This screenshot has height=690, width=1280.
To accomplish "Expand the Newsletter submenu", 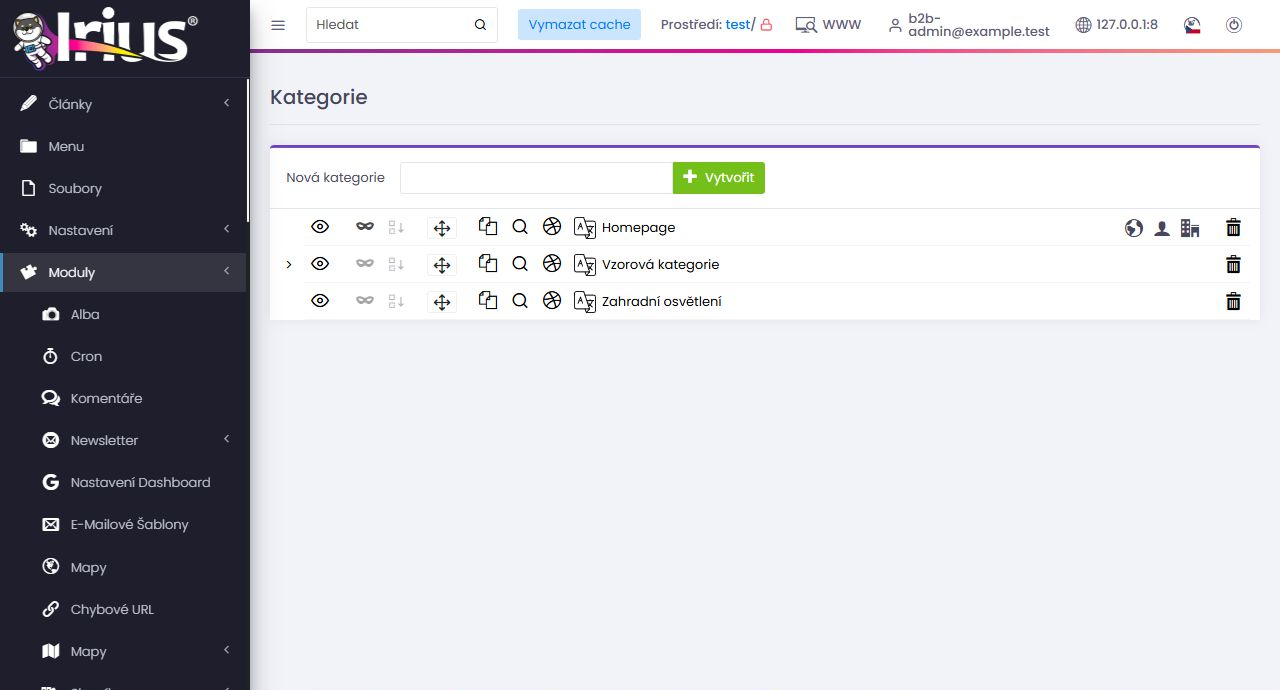I will click(227, 439).
